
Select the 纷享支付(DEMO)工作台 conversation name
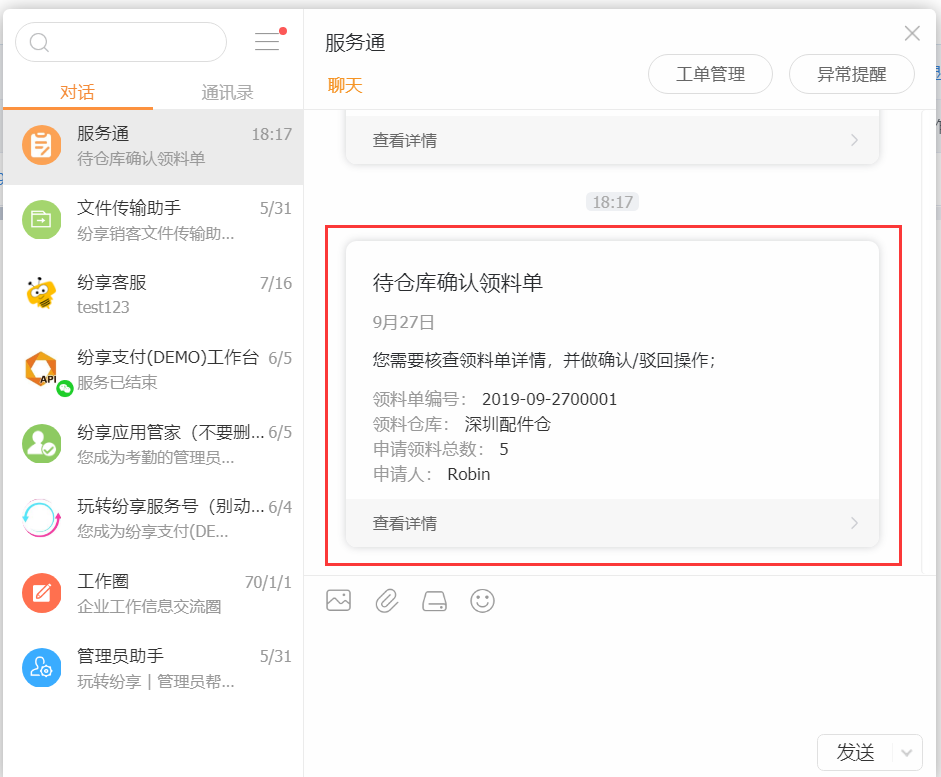click(x=168, y=357)
